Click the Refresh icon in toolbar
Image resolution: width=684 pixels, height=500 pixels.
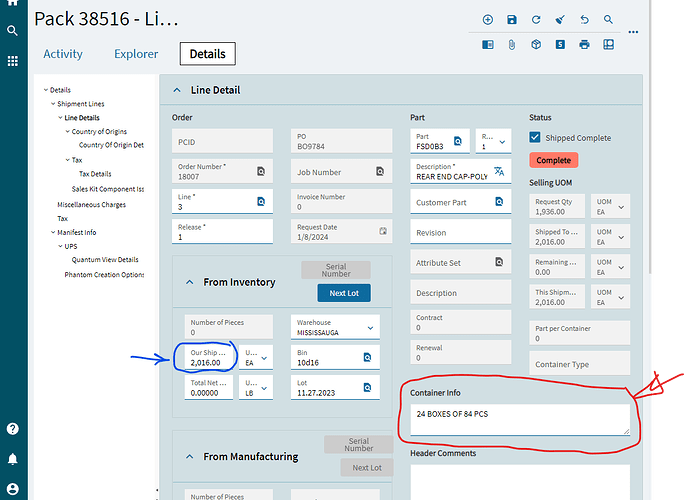point(536,20)
